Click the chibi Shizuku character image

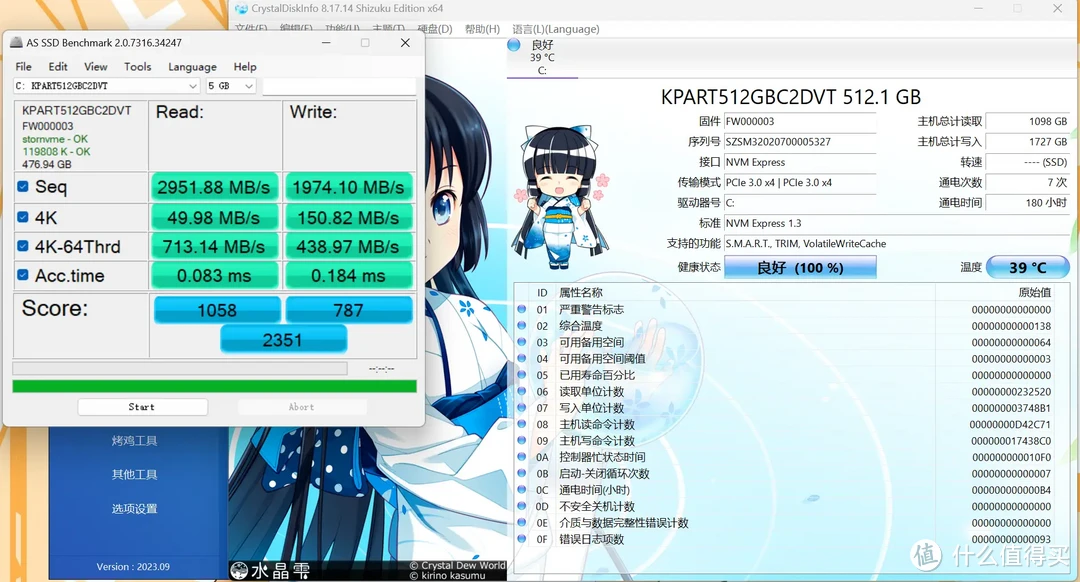click(x=561, y=196)
